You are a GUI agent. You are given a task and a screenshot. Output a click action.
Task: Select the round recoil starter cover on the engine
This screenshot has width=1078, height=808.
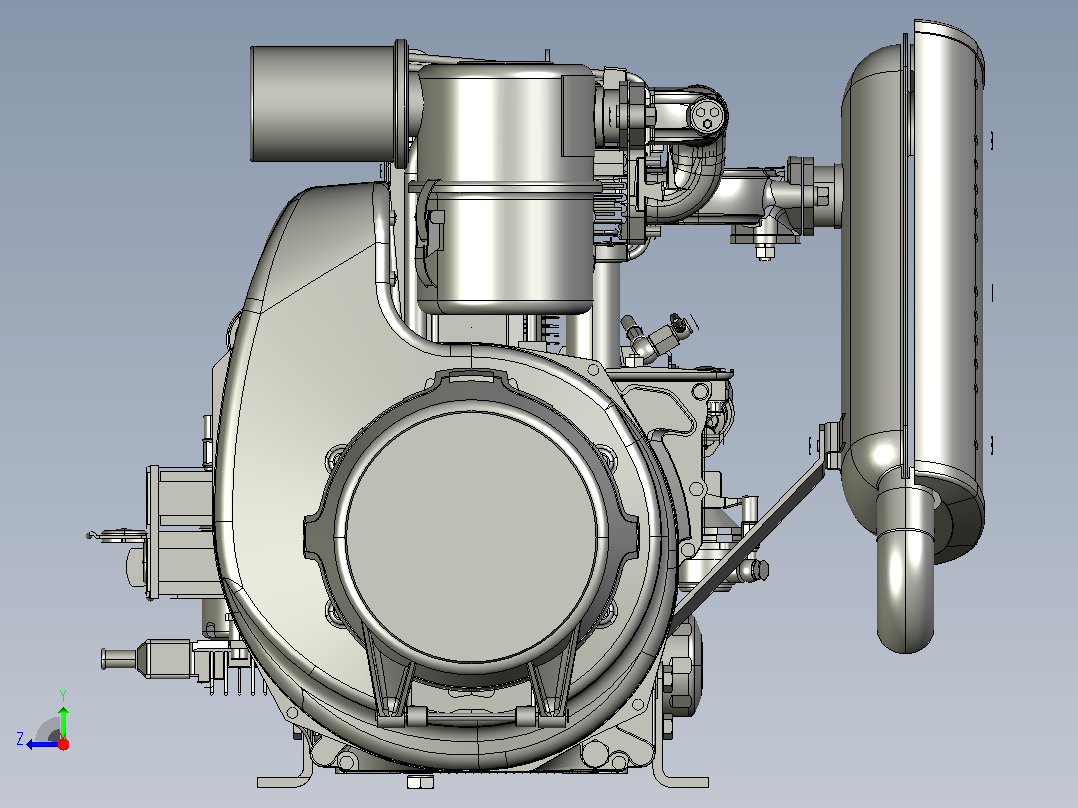click(471, 538)
